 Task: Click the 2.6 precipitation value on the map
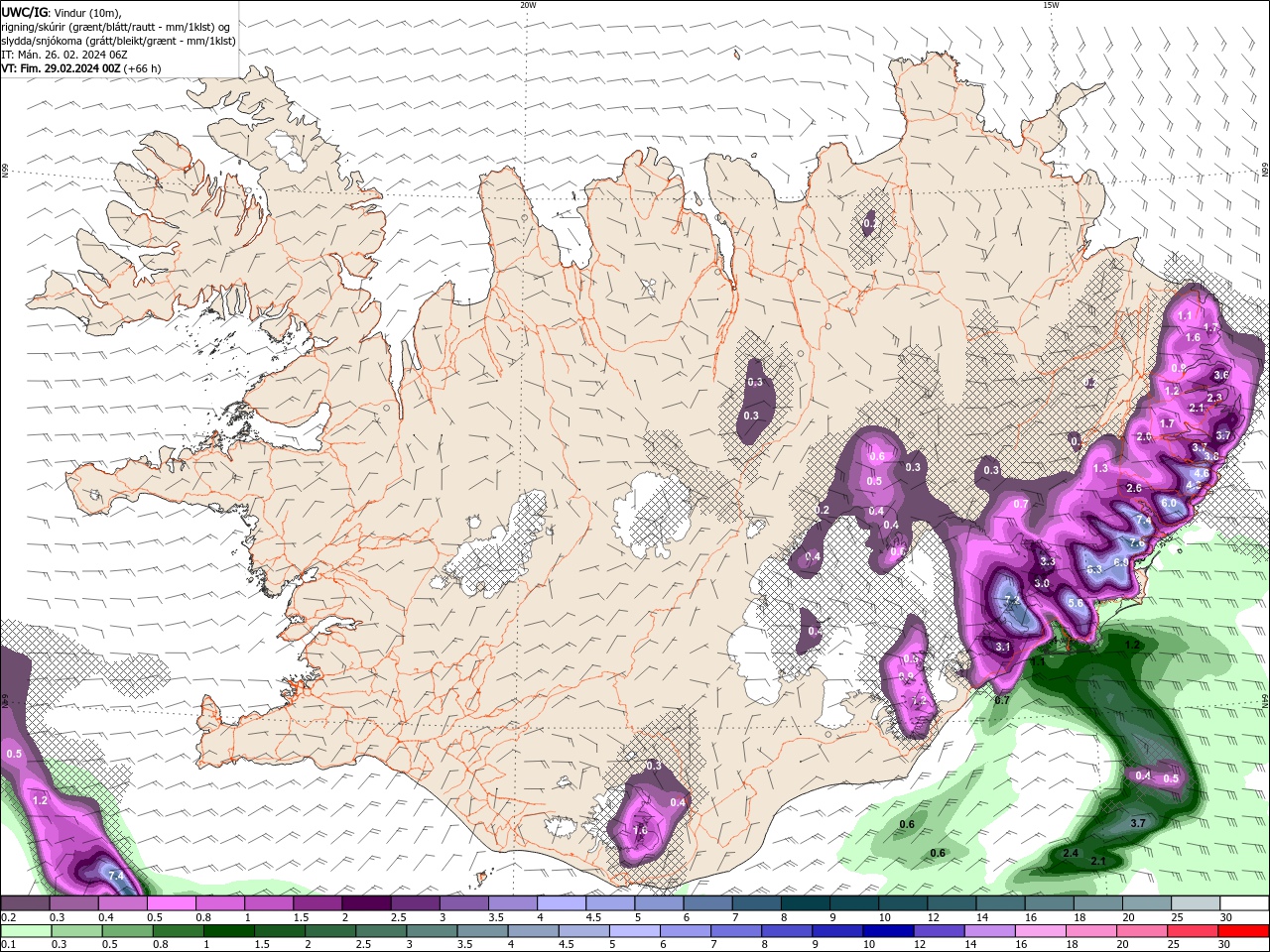[1134, 488]
